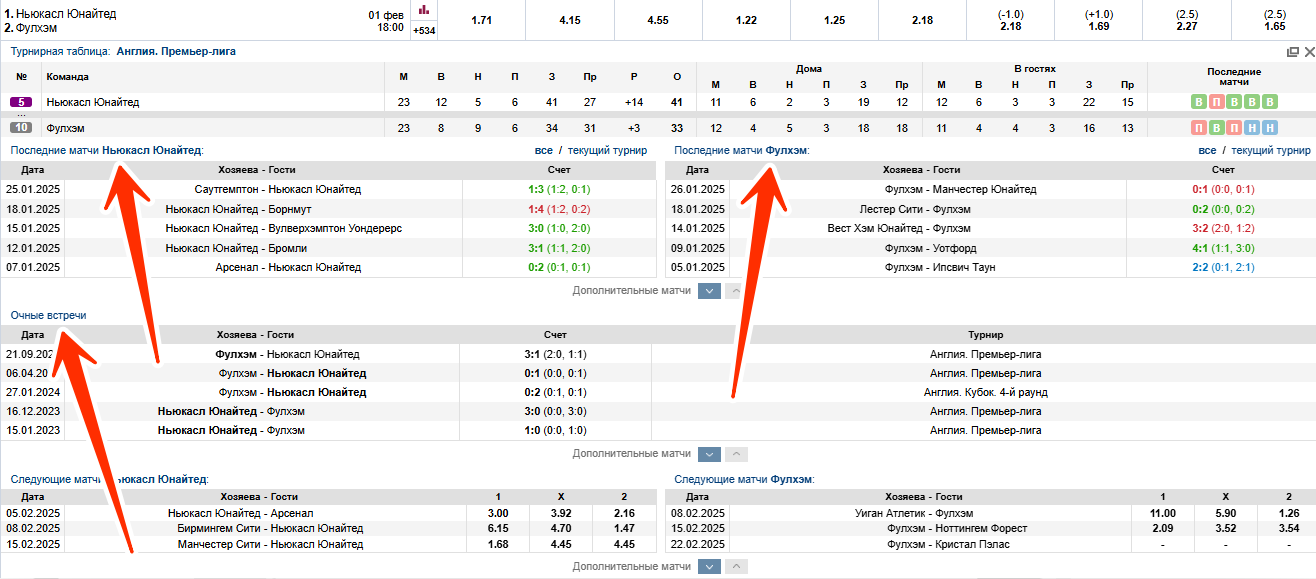Expand additional matches under upcoming matches

(x=709, y=566)
